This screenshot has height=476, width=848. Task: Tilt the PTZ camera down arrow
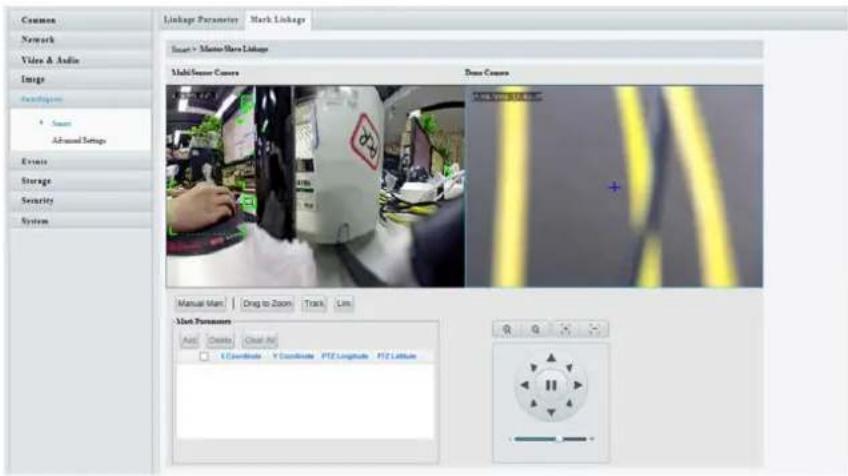click(551, 413)
